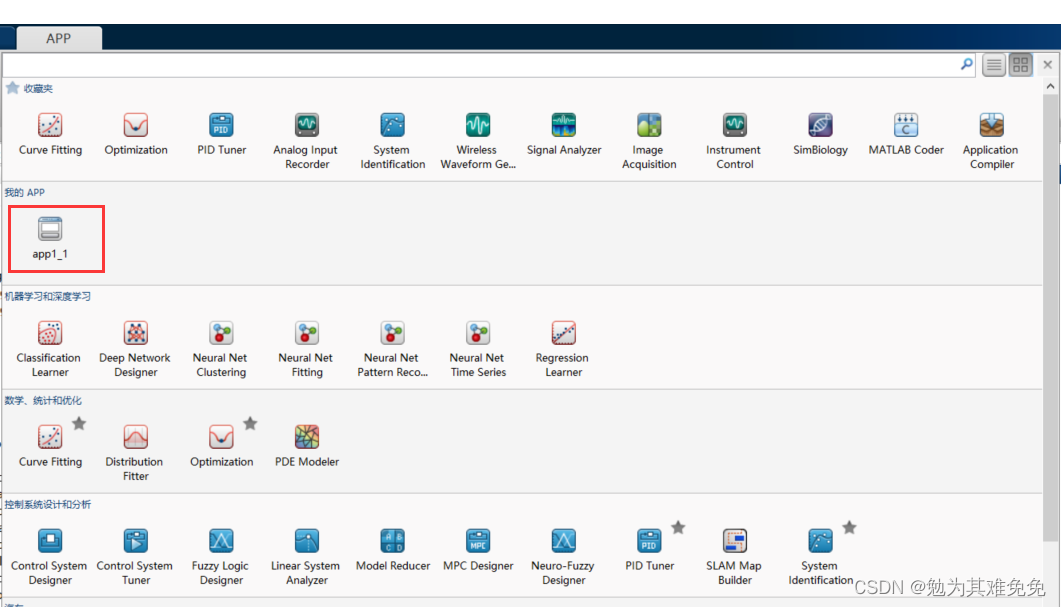Viewport: 1061px width, 607px height.
Task: Open Wireless Waveform Generator app
Action: pos(478,141)
